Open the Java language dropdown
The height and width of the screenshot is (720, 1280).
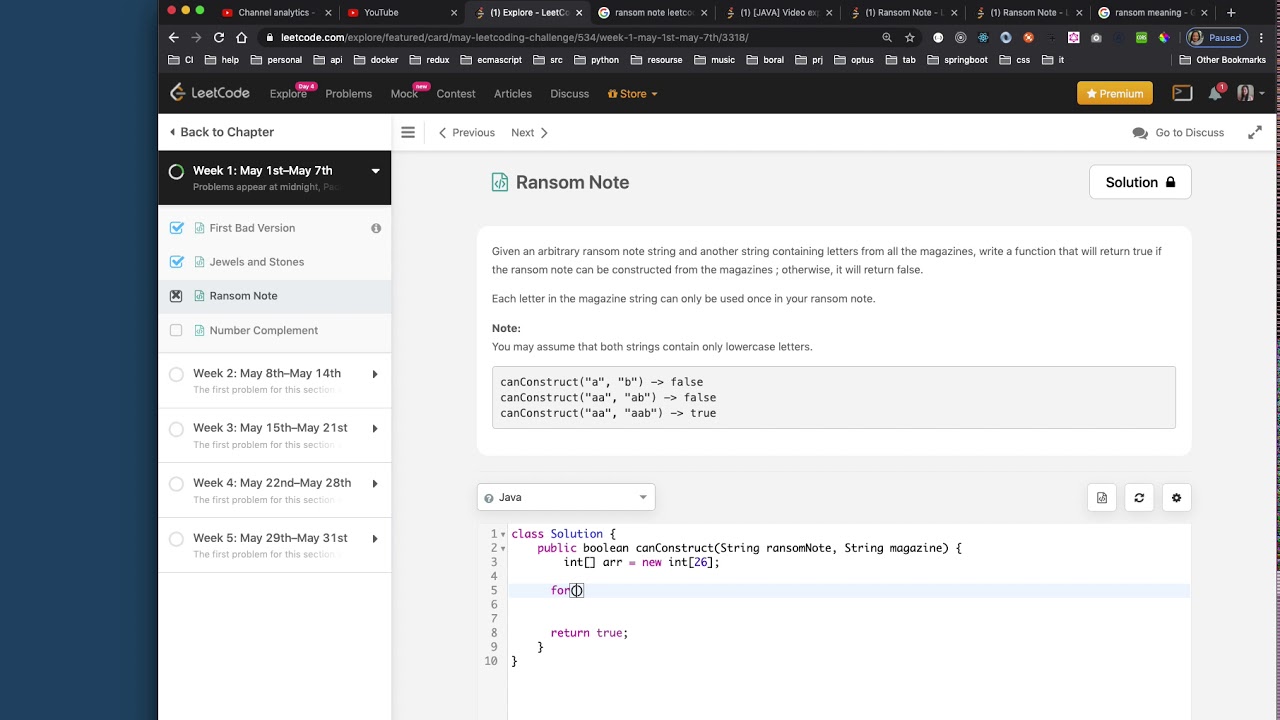(566, 497)
